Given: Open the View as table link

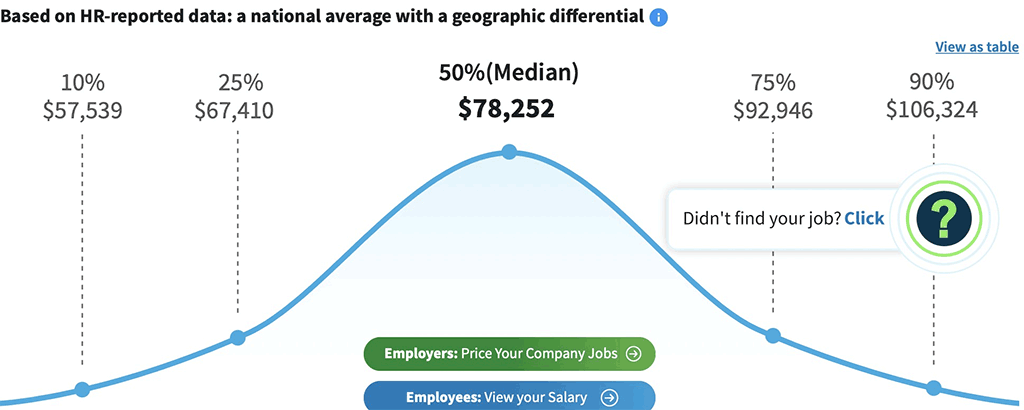Looking at the screenshot, I should pos(977,47).
